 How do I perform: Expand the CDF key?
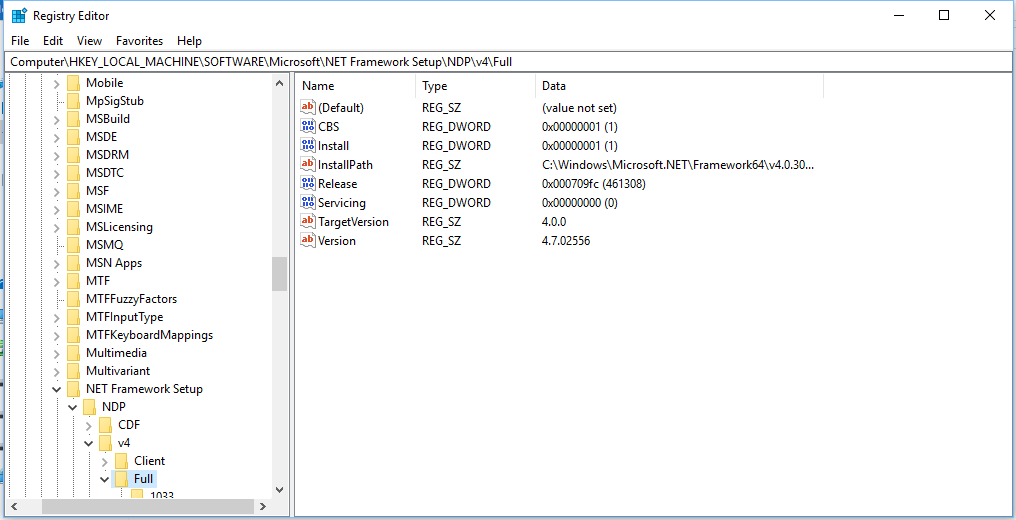click(89, 425)
